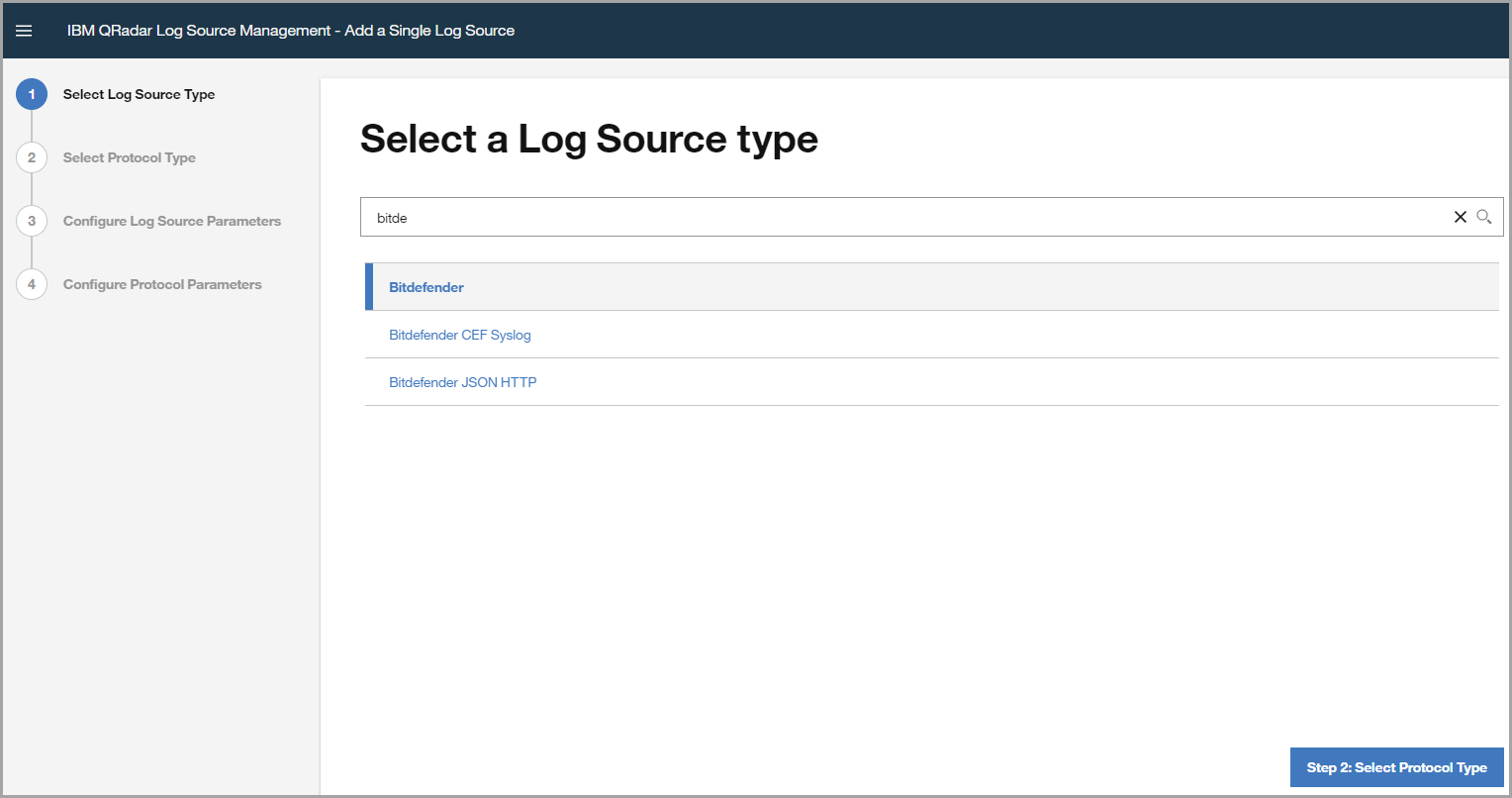
Task: Open the Select Protocol Type step
Action: tap(129, 157)
